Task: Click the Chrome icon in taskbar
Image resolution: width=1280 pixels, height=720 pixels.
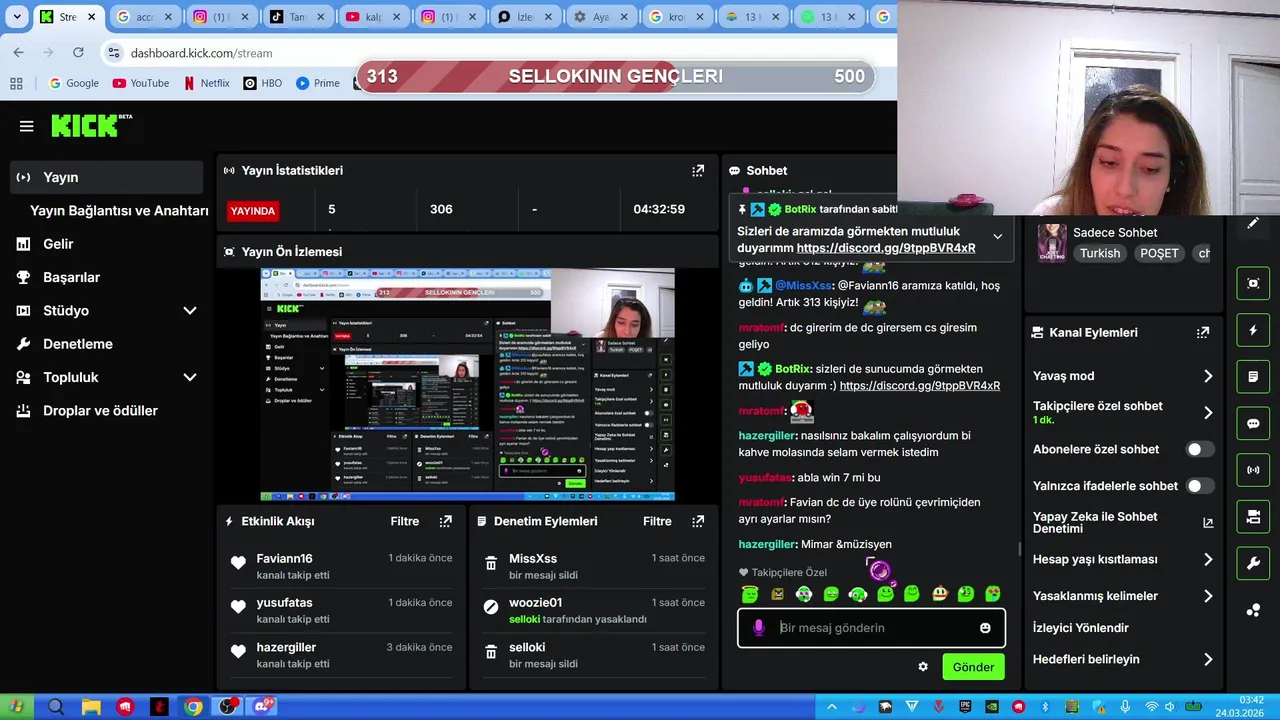Action: (x=193, y=707)
